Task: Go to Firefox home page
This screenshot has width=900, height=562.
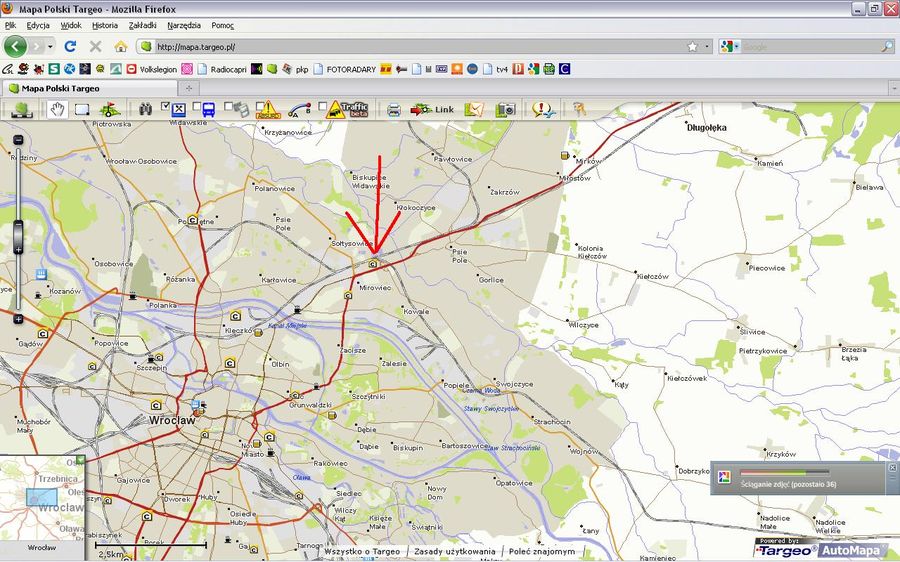Action: pos(121,46)
